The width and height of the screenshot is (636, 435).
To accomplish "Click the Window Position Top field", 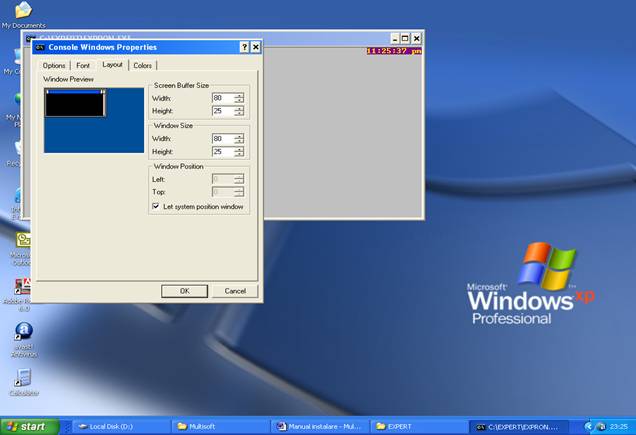I will 223,192.
